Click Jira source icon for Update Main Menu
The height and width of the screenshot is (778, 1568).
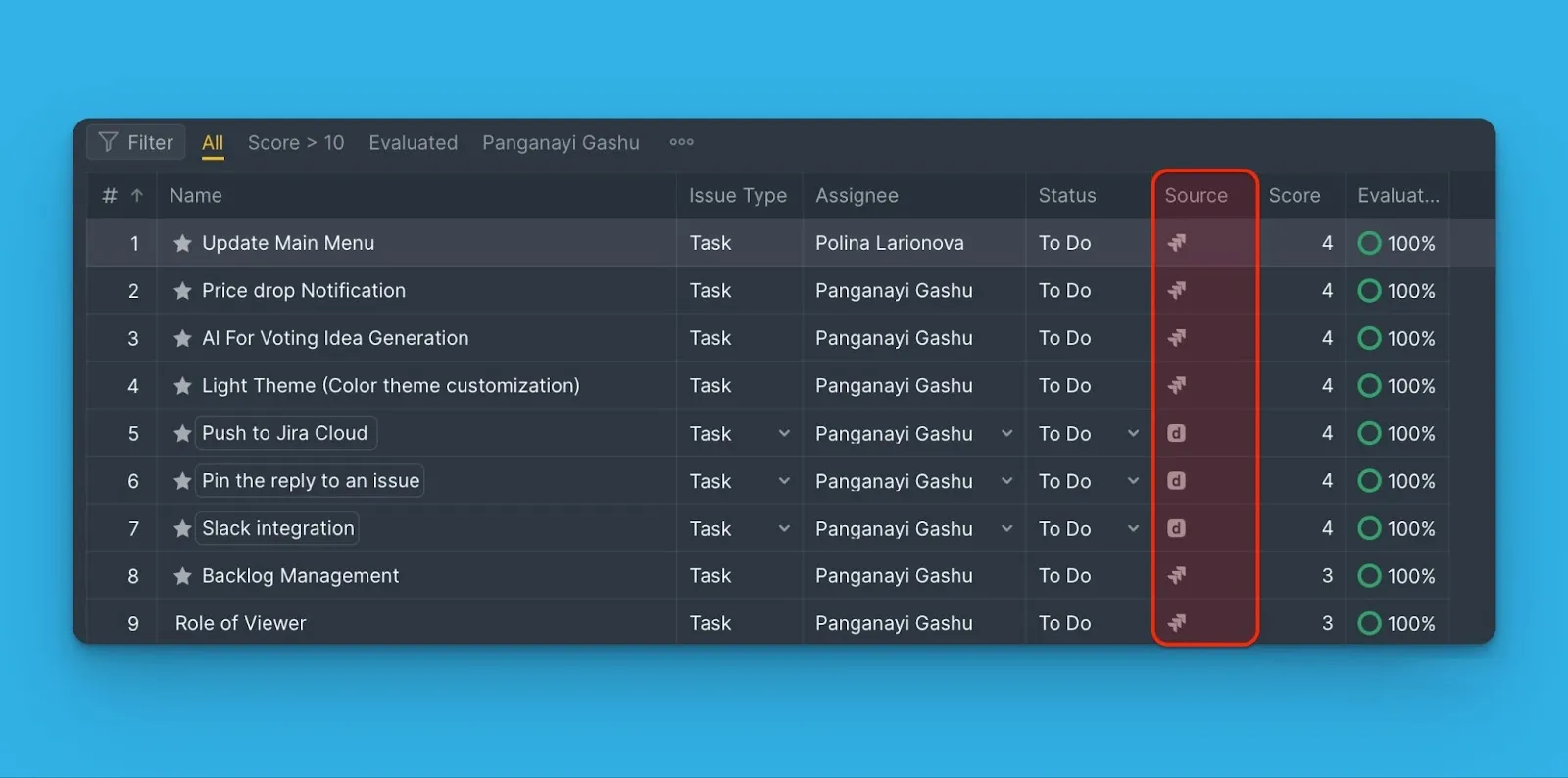[x=1177, y=243]
